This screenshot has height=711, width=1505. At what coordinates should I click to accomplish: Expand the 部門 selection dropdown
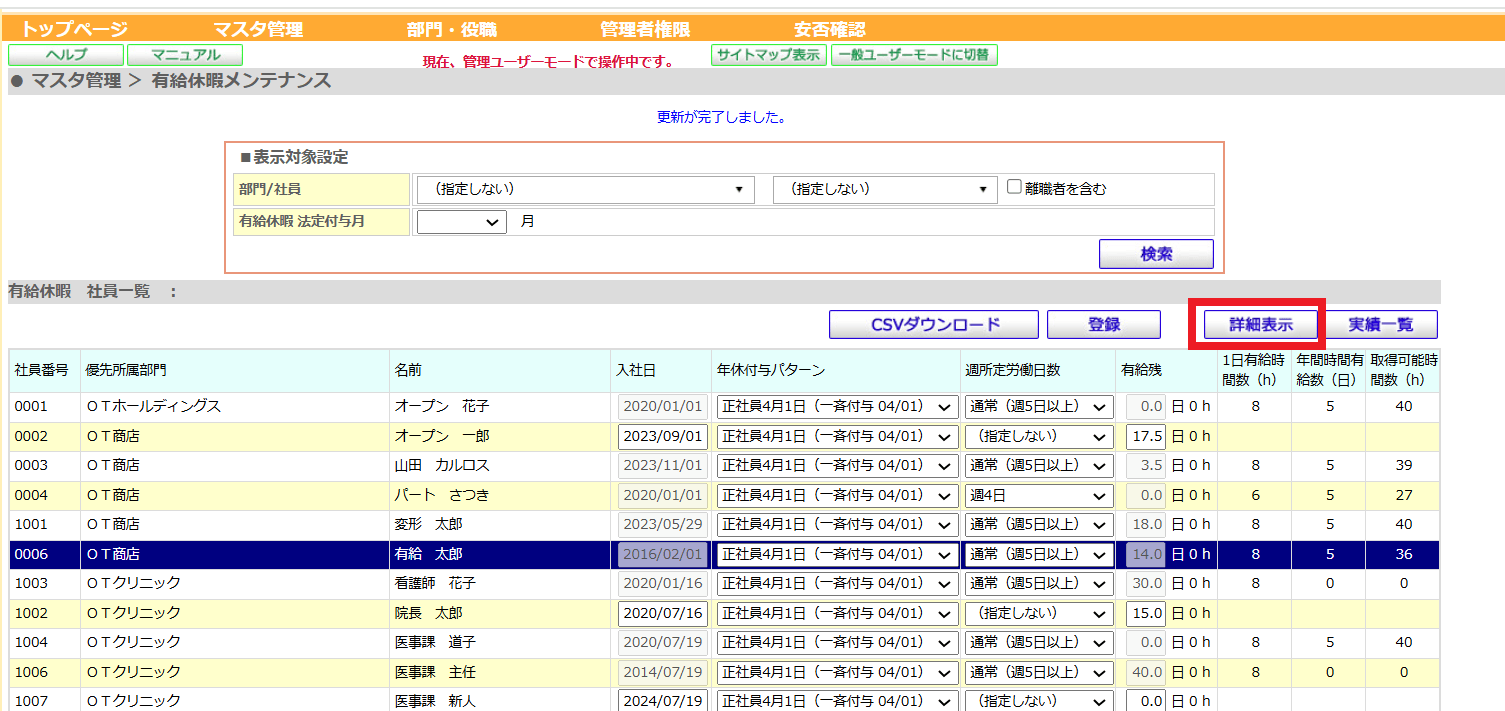(x=585, y=189)
